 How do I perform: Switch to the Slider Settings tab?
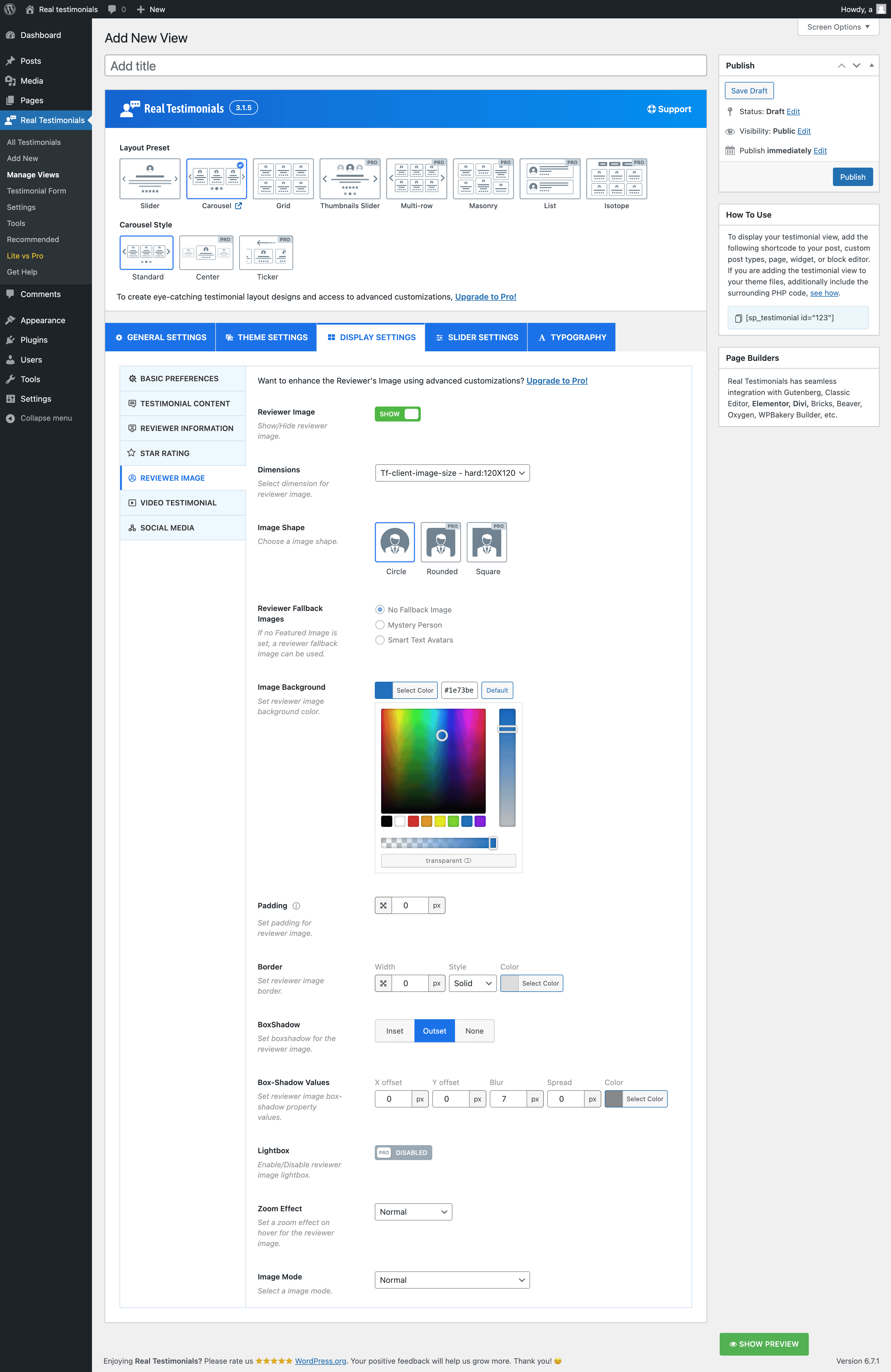tap(476, 337)
